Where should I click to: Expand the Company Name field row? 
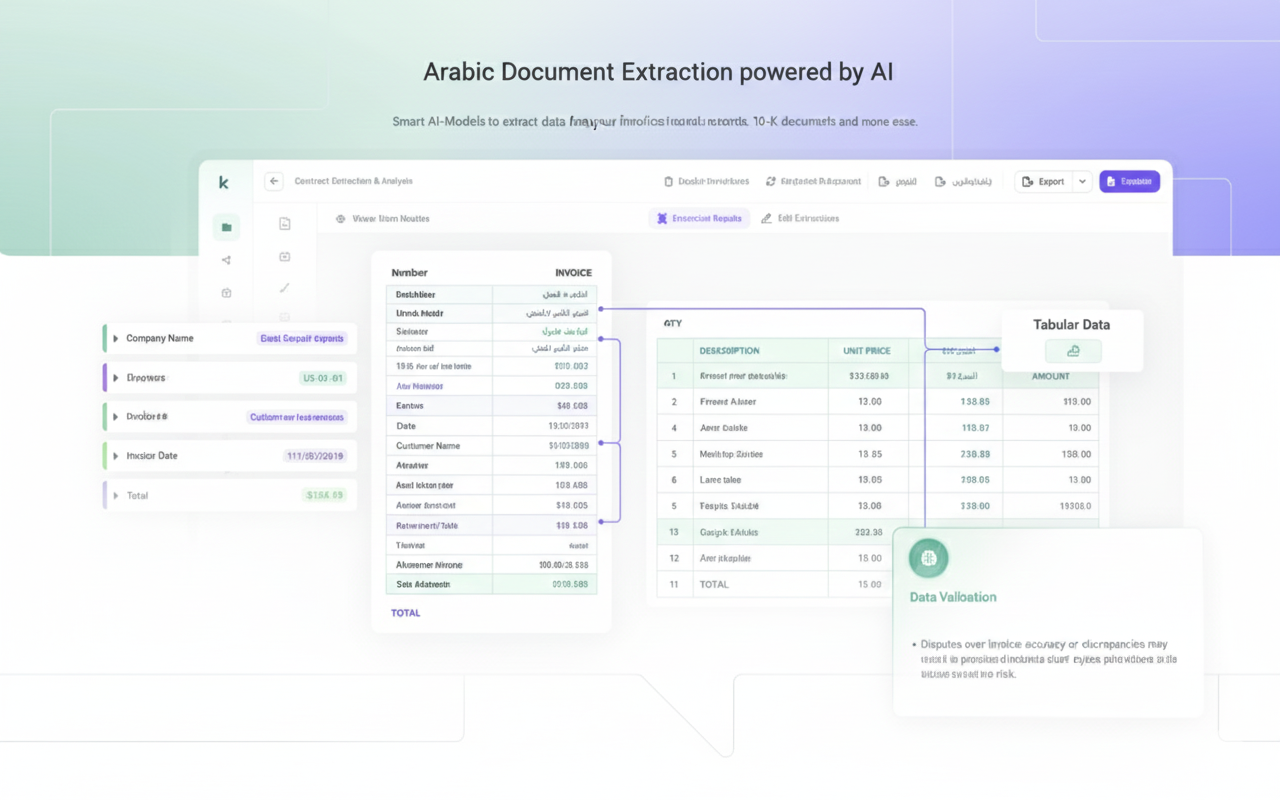coord(116,338)
